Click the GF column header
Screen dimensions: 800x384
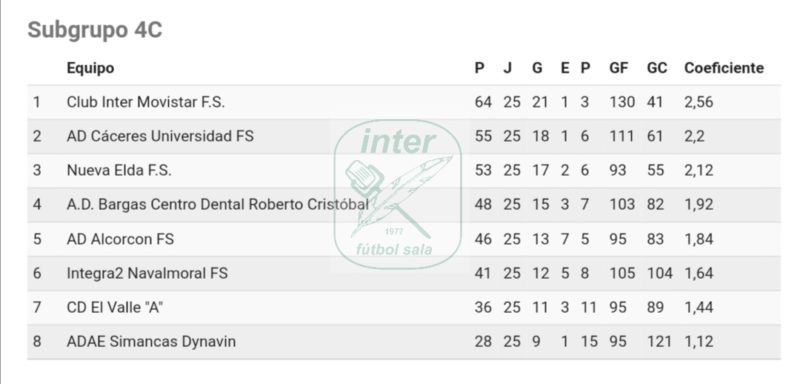point(619,68)
